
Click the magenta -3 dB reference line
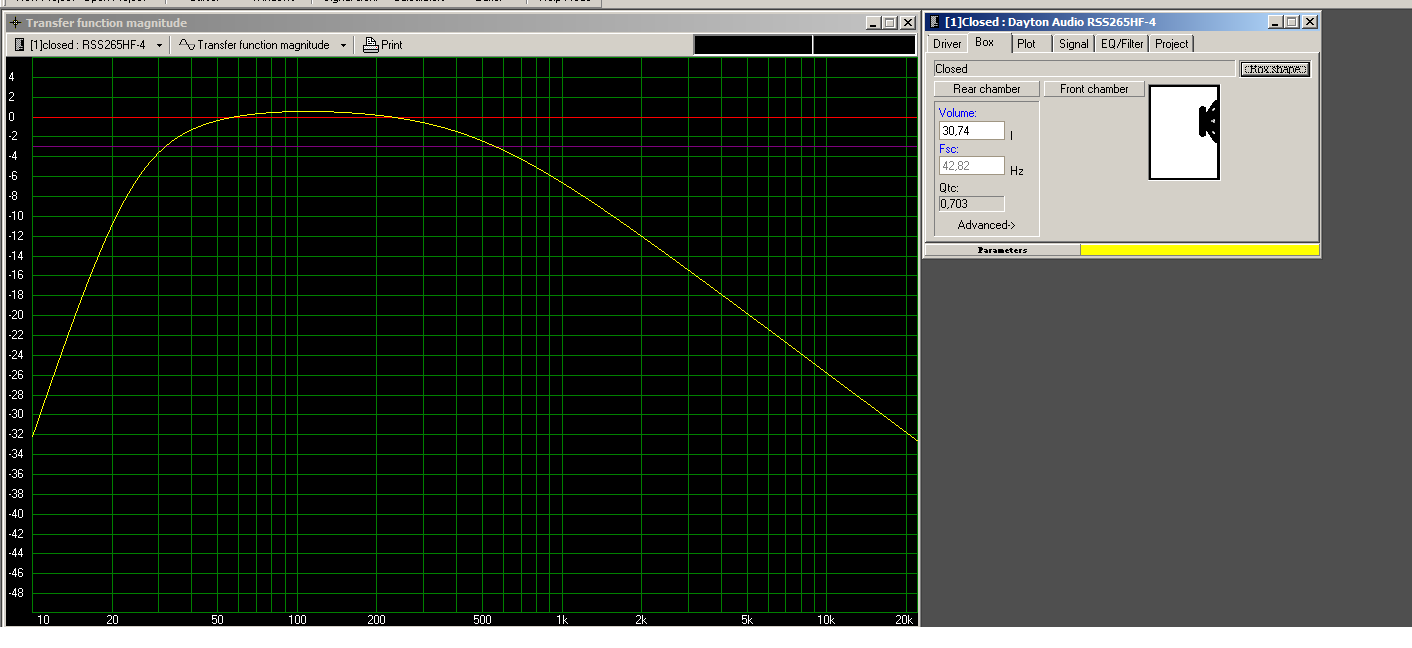pyautogui.click(x=475, y=147)
